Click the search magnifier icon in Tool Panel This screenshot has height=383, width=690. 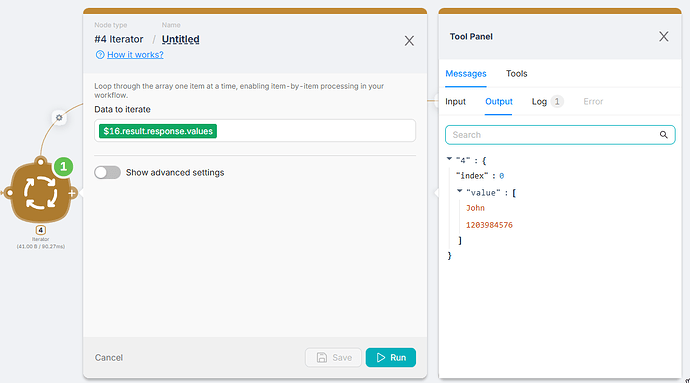(x=664, y=135)
